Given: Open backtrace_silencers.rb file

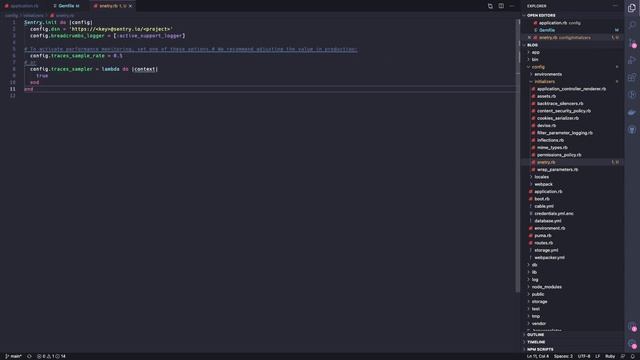Looking at the screenshot, I should click(560, 104).
